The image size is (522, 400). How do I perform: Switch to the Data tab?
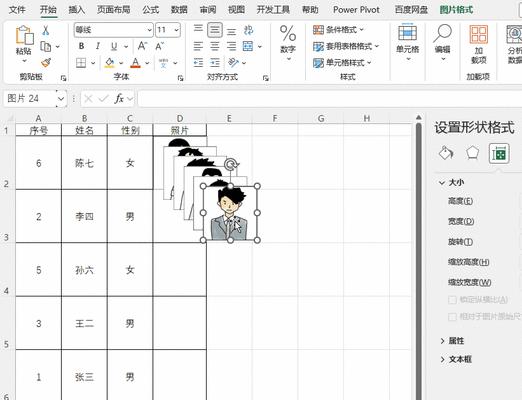point(179,10)
